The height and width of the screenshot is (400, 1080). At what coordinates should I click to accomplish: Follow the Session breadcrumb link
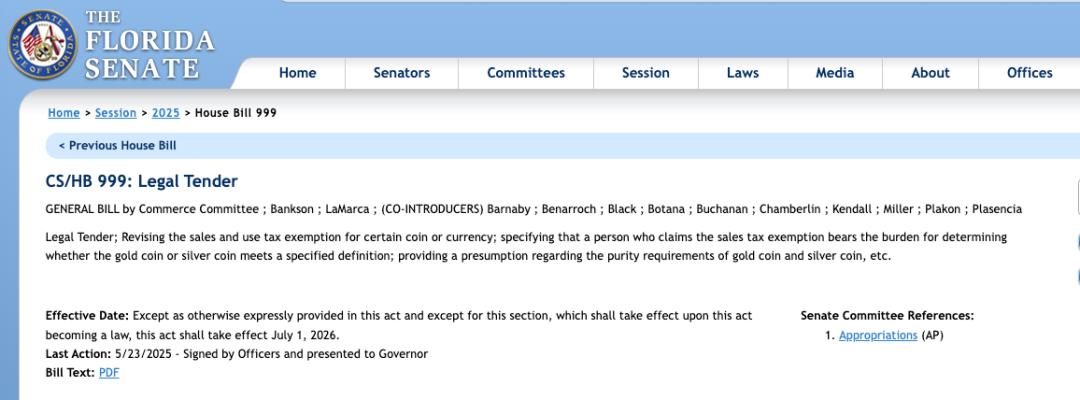coord(115,113)
